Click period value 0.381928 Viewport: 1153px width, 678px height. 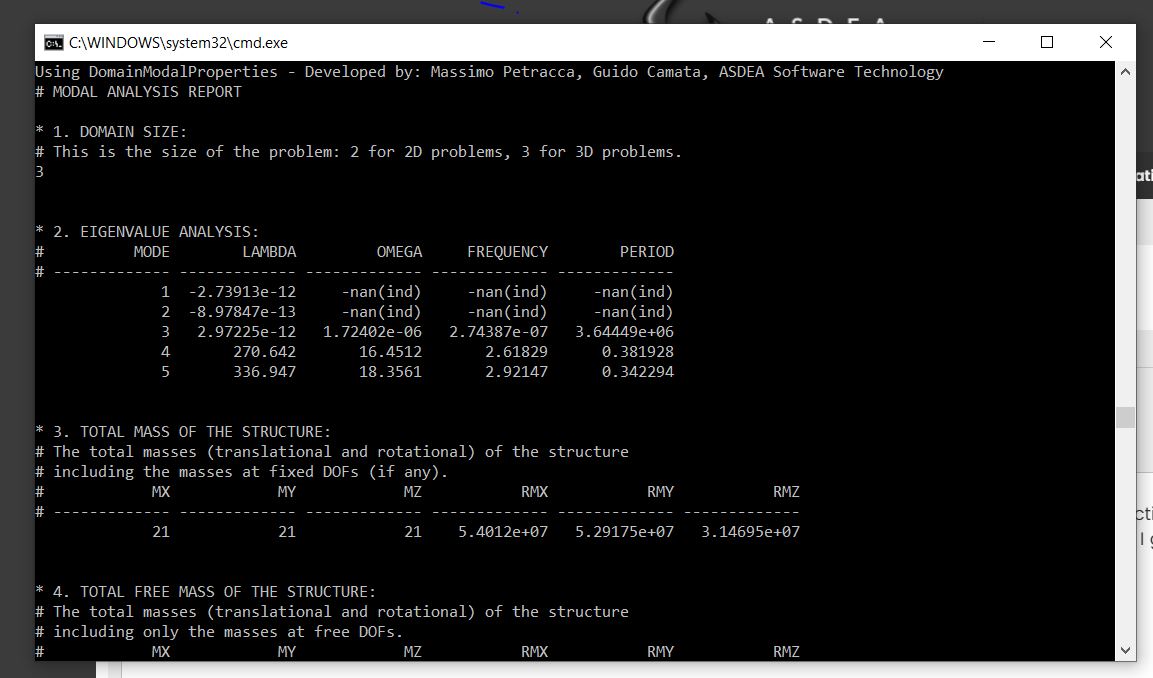point(638,352)
